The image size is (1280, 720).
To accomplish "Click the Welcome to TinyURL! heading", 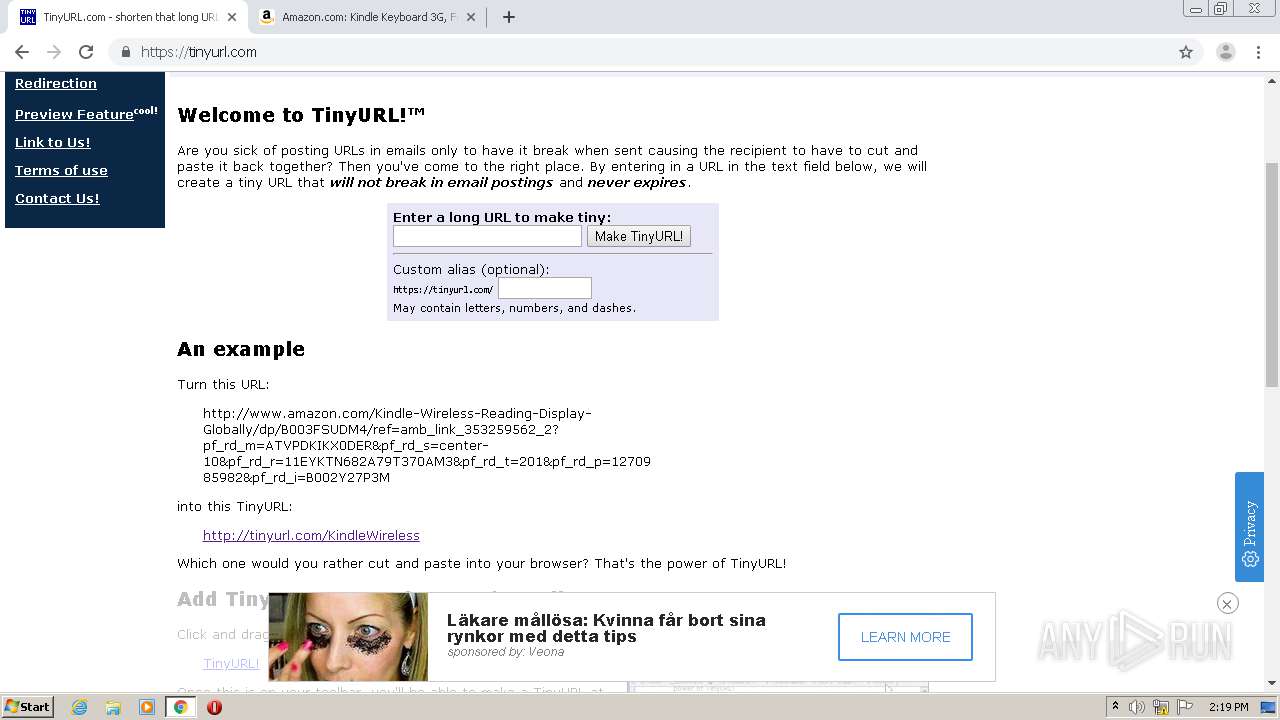I will (301, 115).
